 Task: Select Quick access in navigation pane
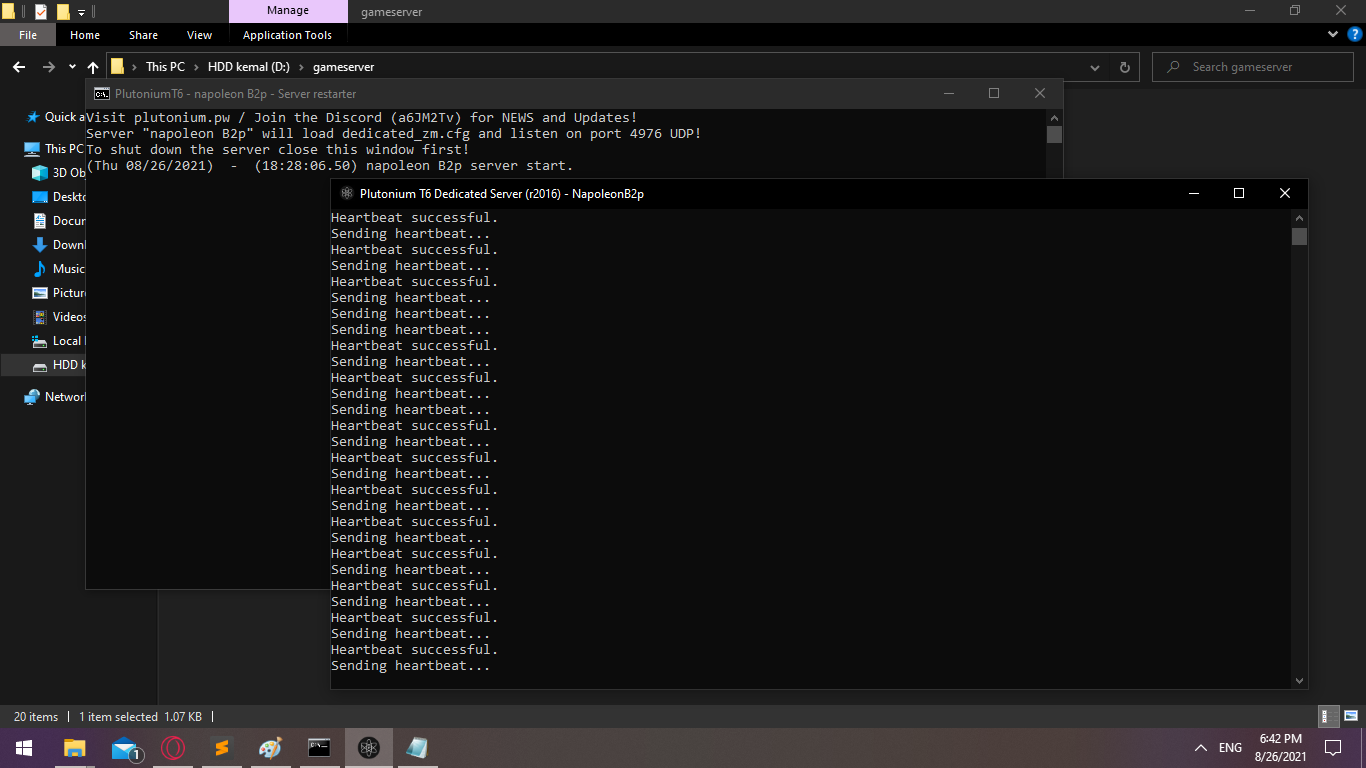[x=55, y=117]
